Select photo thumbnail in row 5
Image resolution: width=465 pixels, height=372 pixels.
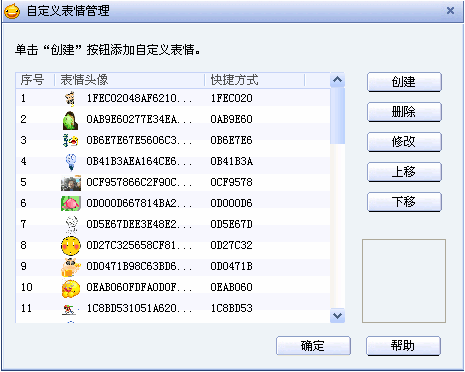coord(71,183)
